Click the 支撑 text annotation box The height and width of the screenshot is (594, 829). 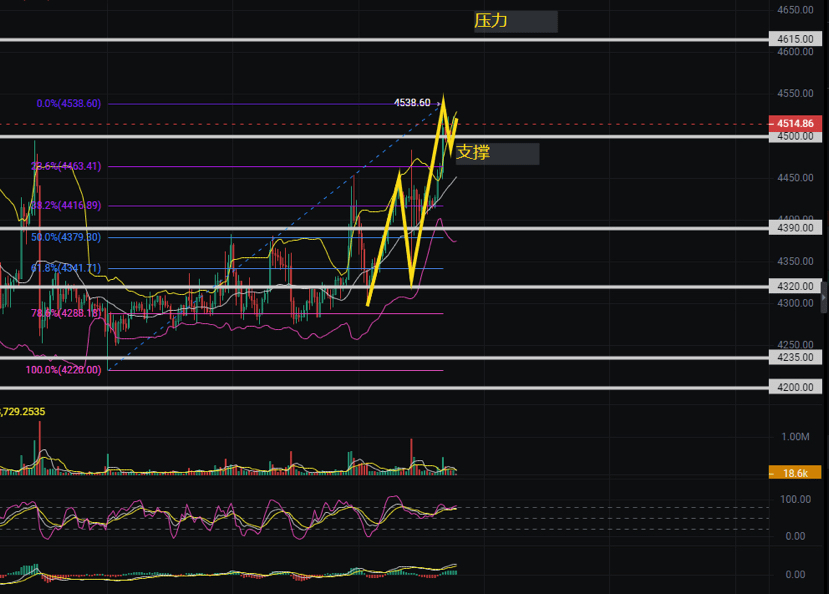497,153
